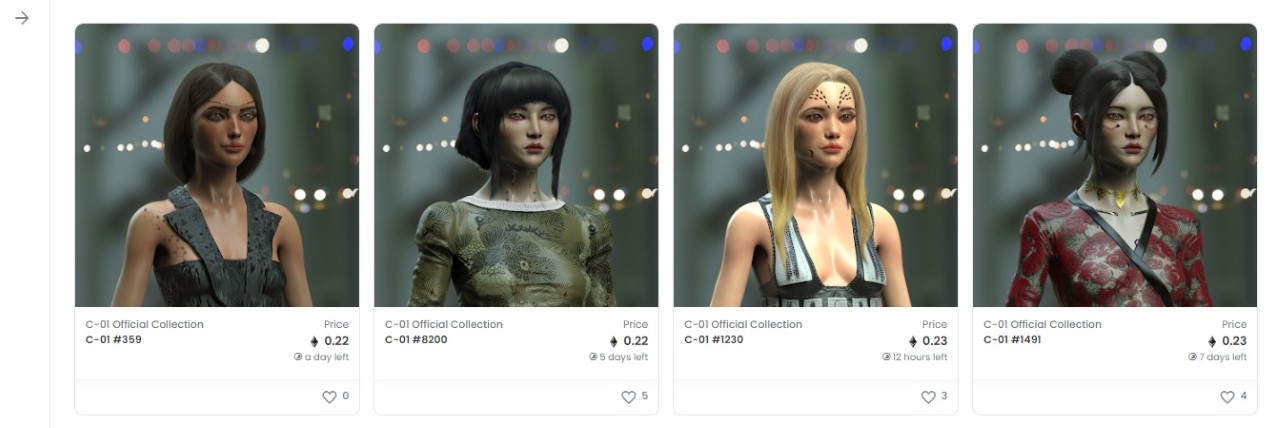The width and height of the screenshot is (1280, 428).
Task: Click Ethereum icon beside 0.22 on C-01 #359
Action: (314, 341)
